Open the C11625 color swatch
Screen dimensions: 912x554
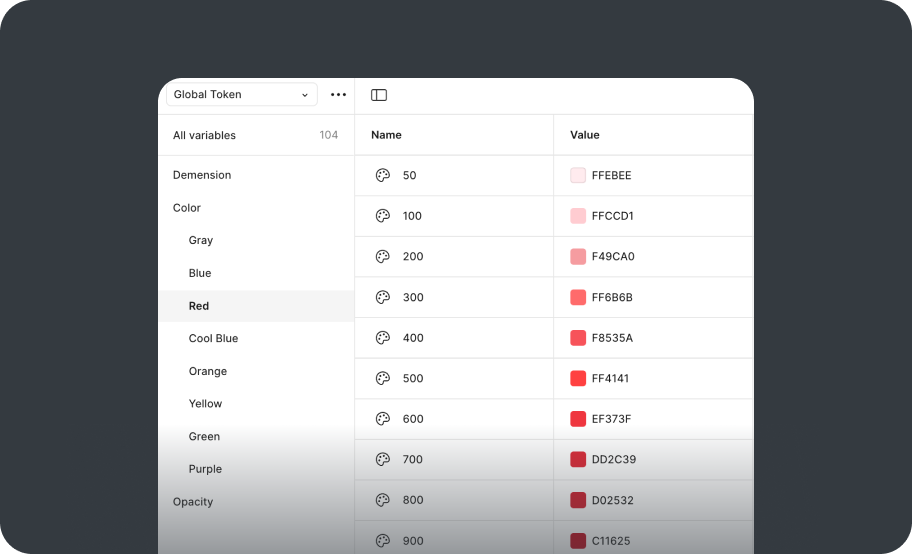(x=578, y=541)
